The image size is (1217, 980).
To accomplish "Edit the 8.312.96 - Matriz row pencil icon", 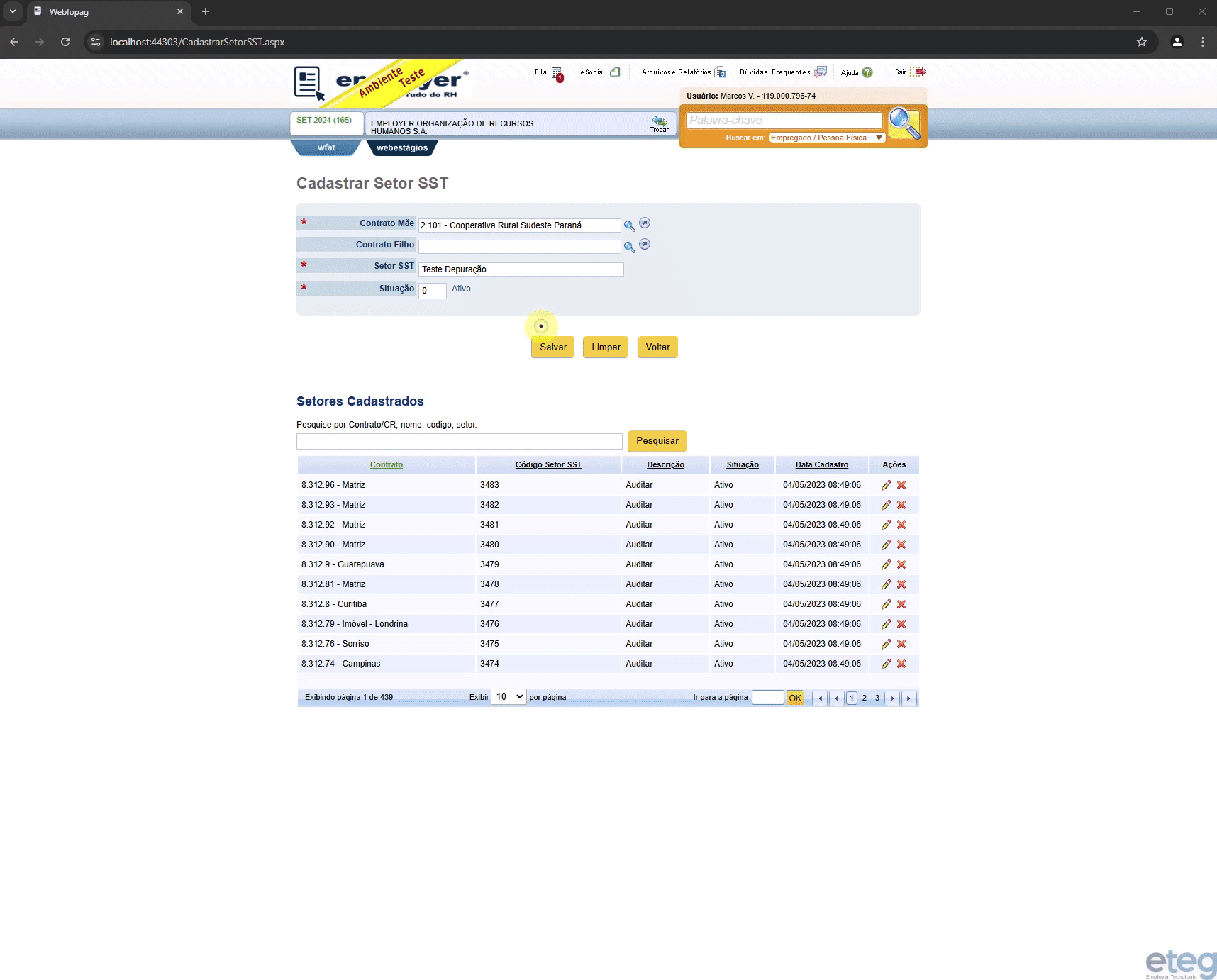I will 886,485.
